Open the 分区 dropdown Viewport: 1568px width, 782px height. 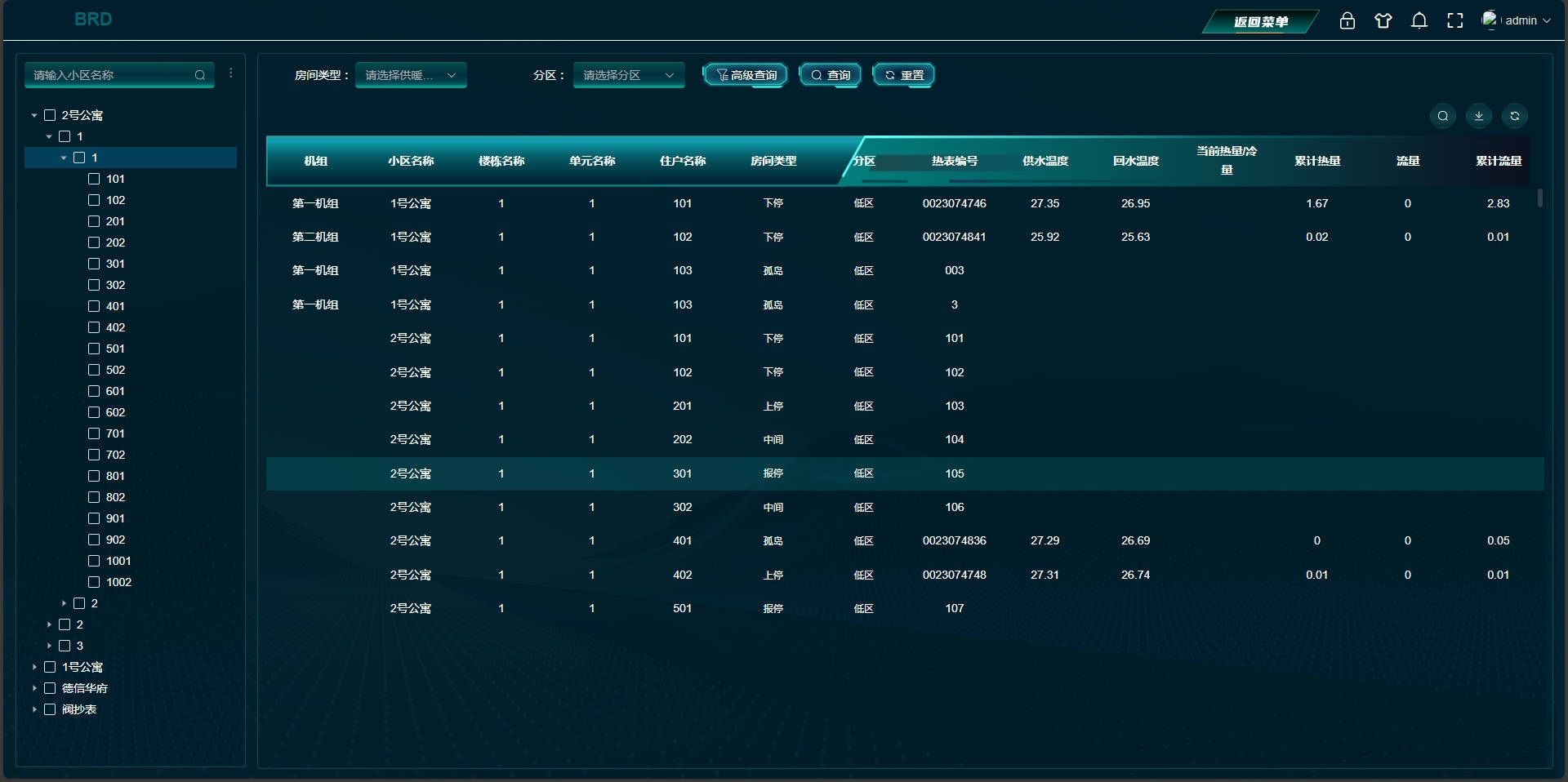pos(629,75)
